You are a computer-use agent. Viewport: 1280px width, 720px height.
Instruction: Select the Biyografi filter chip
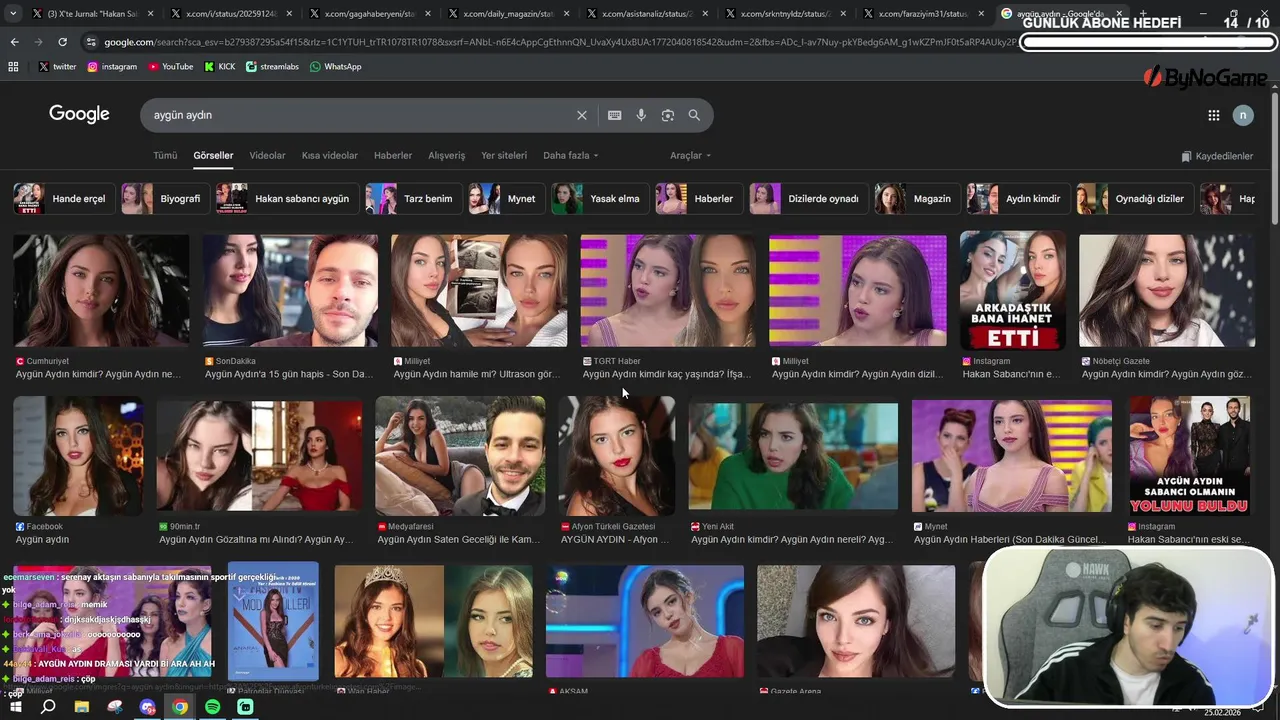point(166,198)
